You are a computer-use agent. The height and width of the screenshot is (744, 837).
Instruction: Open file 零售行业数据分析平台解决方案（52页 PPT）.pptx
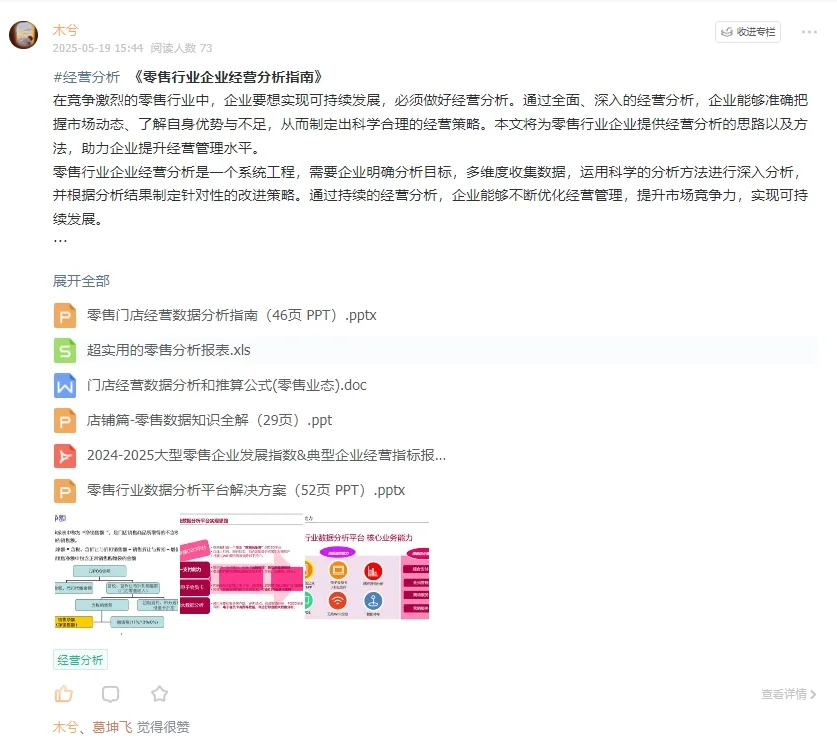click(x=246, y=490)
